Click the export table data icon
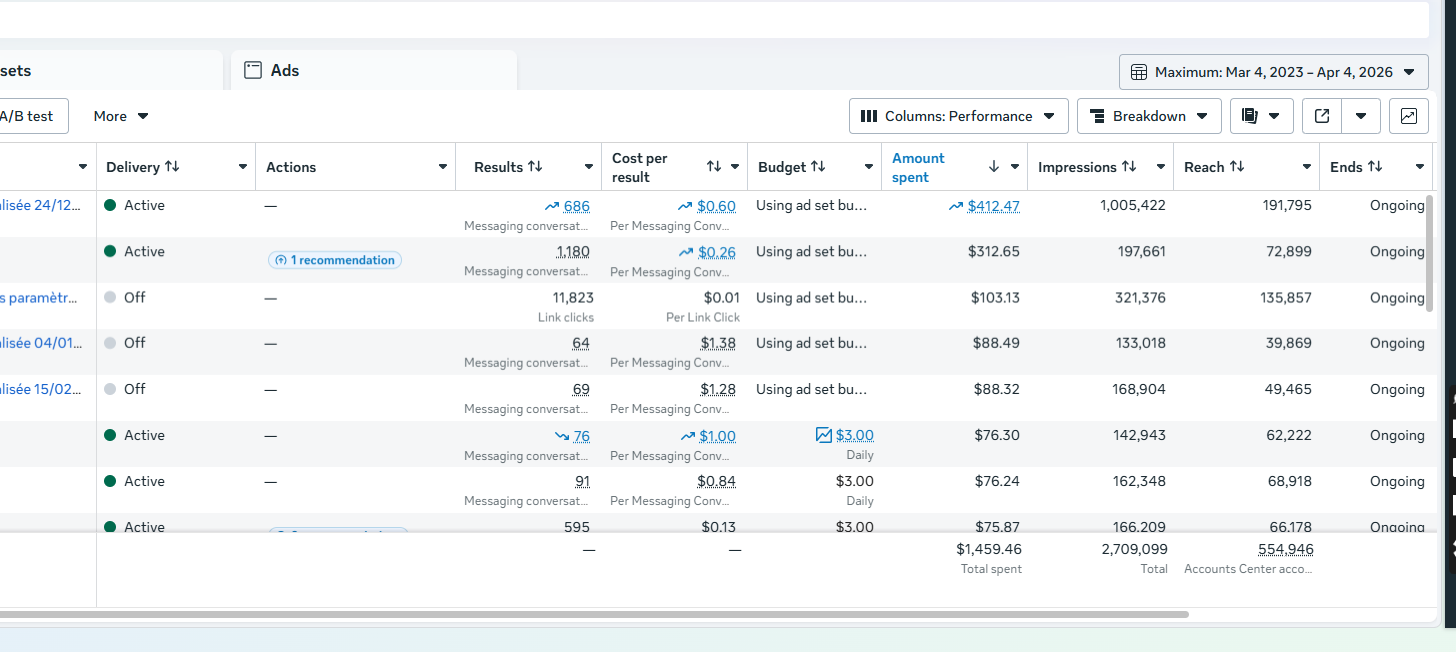1456x652 pixels. pos(1321,116)
